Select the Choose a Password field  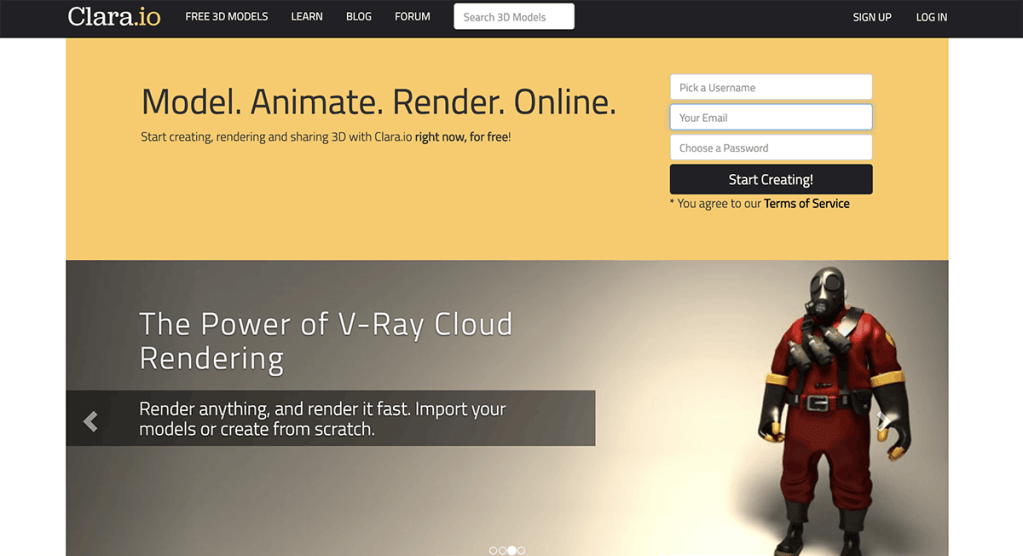coord(770,148)
